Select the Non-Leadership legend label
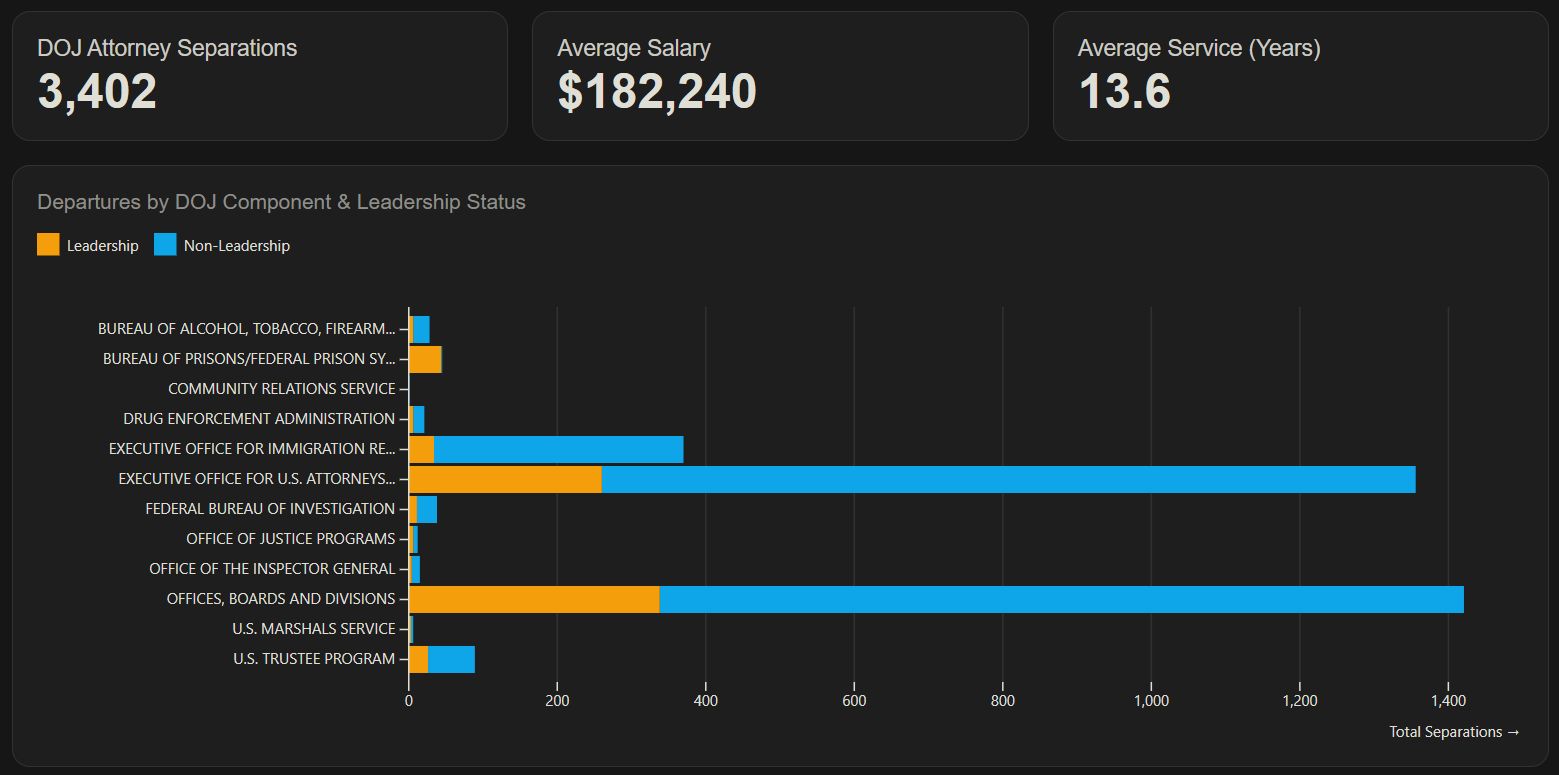1559x775 pixels. click(x=237, y=246)
